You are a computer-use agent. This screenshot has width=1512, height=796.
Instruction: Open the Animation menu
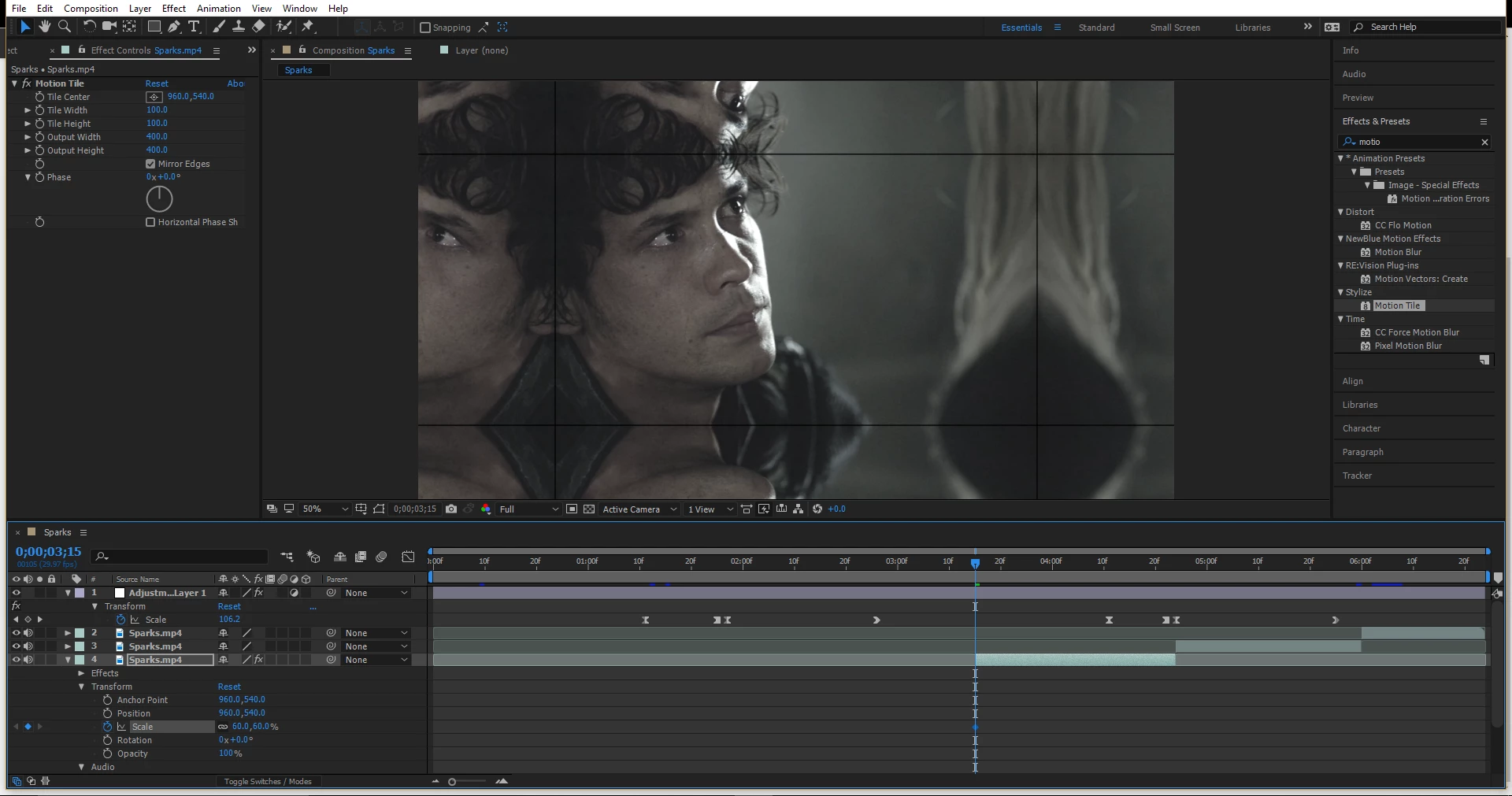pos(219,9)
